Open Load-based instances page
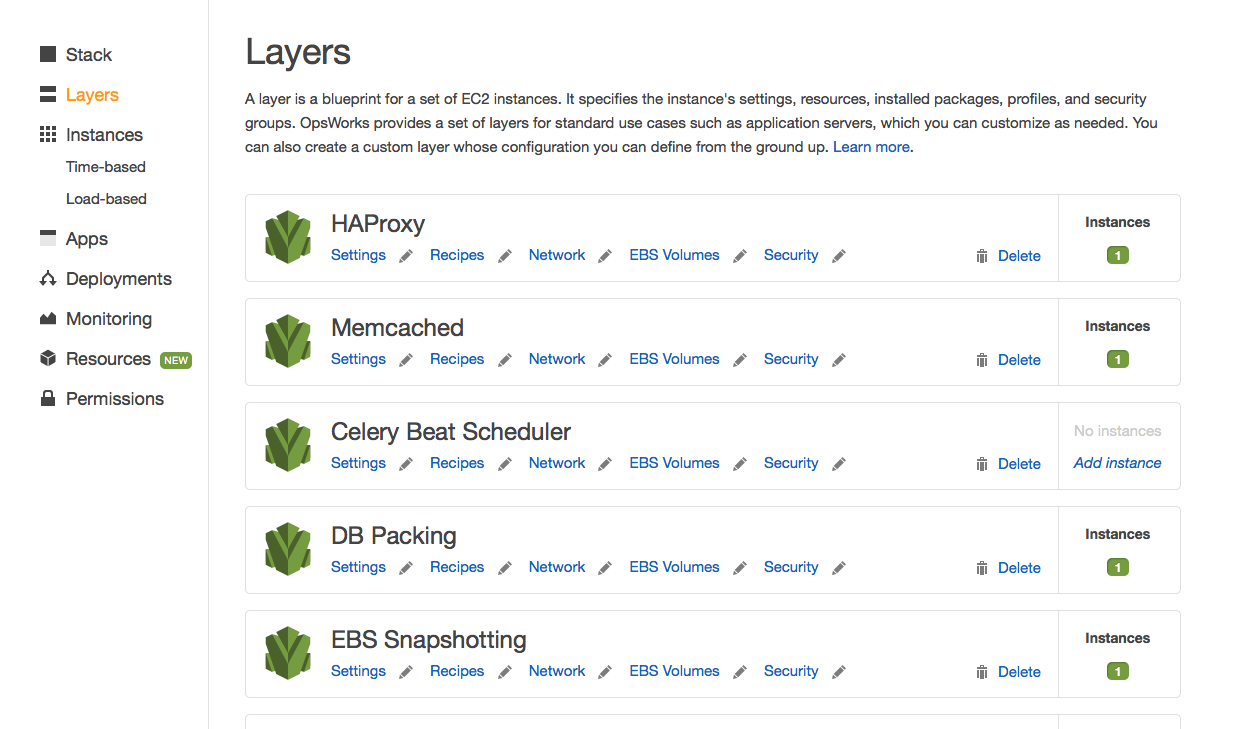 (x=106, y=199)
